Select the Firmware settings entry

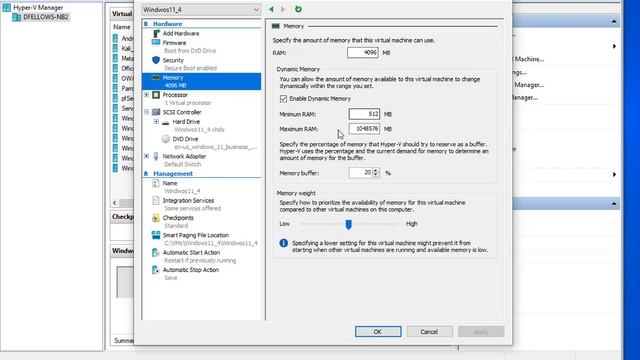174,43
